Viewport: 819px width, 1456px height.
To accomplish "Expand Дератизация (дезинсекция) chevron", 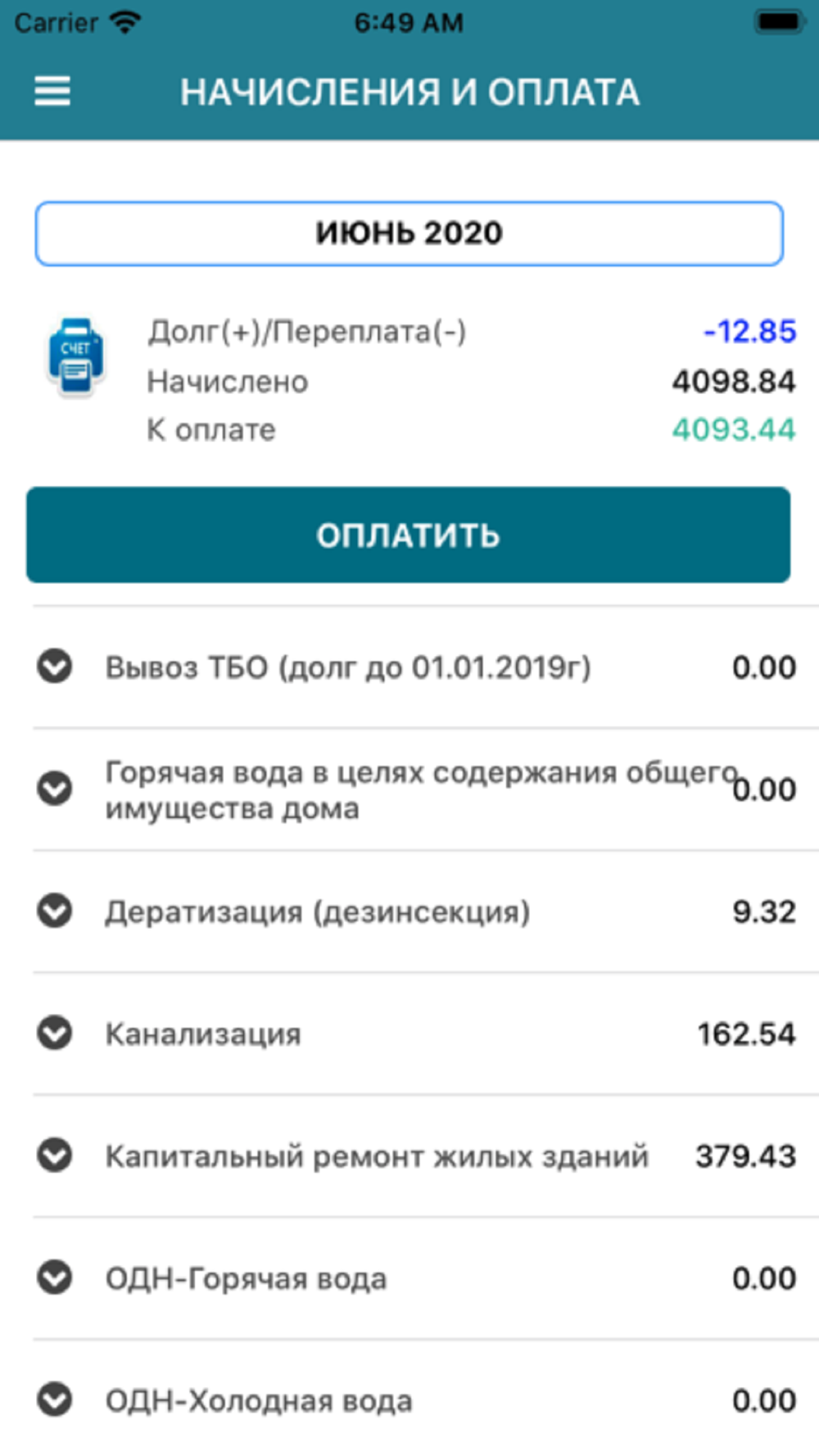I will [55, 911].
